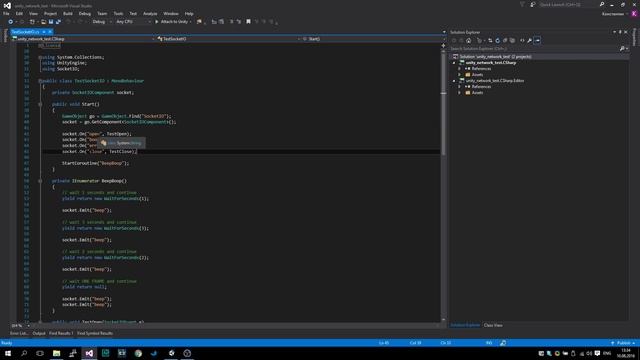Screen dimensions: 640x360
Task: Click View Code icon in Solution Explorer
Action: [522, 40]
